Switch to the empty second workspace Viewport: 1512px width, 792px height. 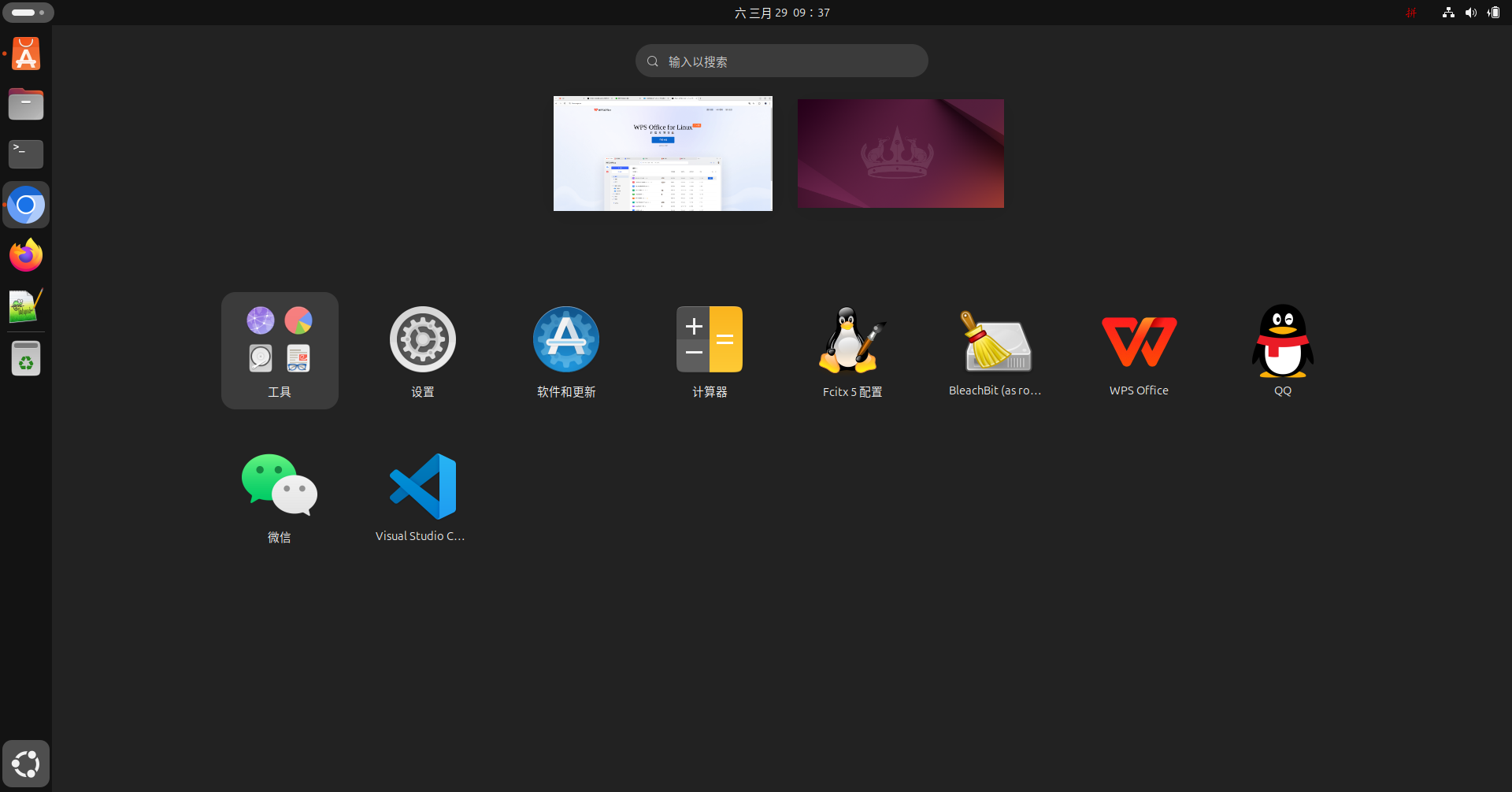tap(901, 154)
